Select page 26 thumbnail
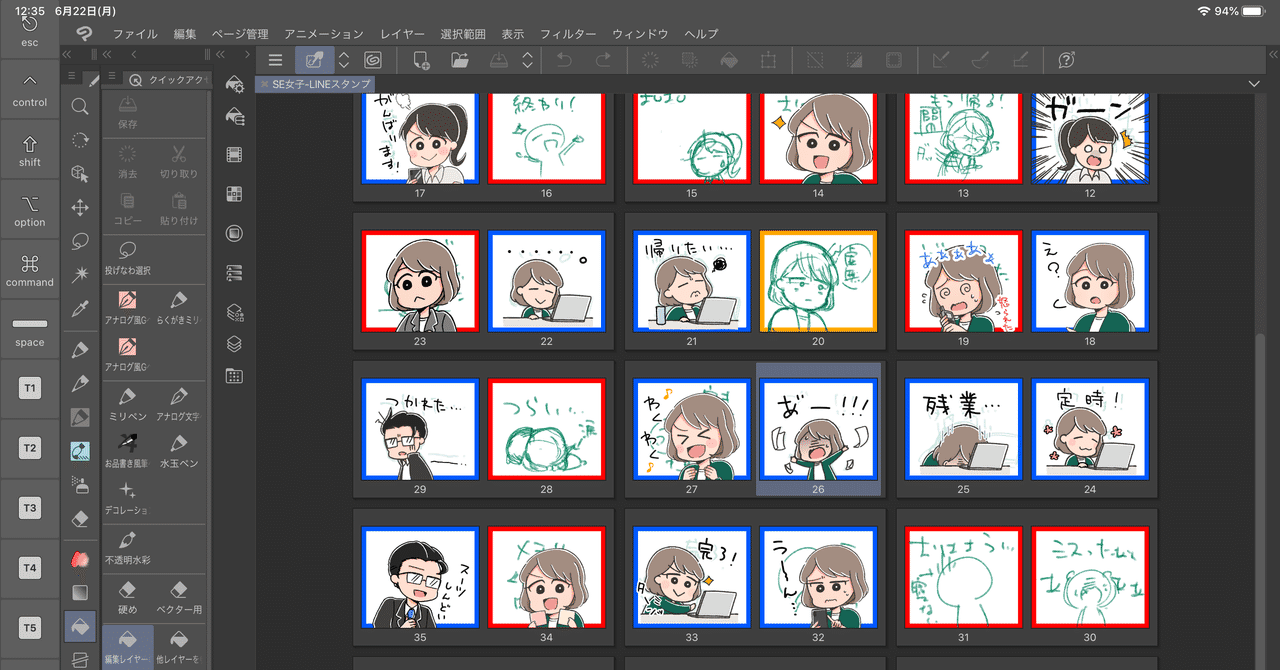The image size is (1280, 670). click(818, 430)
